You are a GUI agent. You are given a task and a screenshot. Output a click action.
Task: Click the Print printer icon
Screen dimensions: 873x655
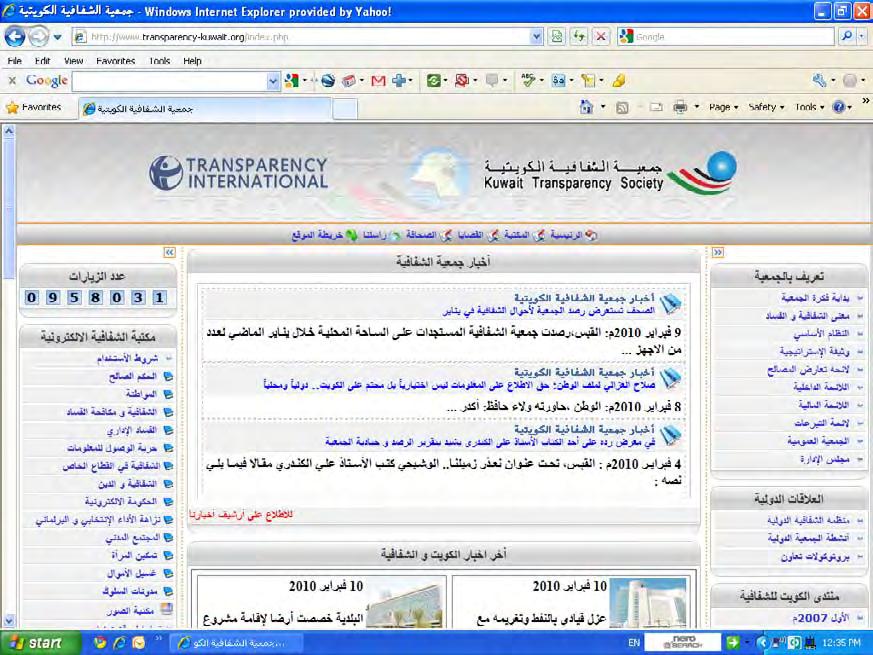pyautogui.click(x=680, y=107)
